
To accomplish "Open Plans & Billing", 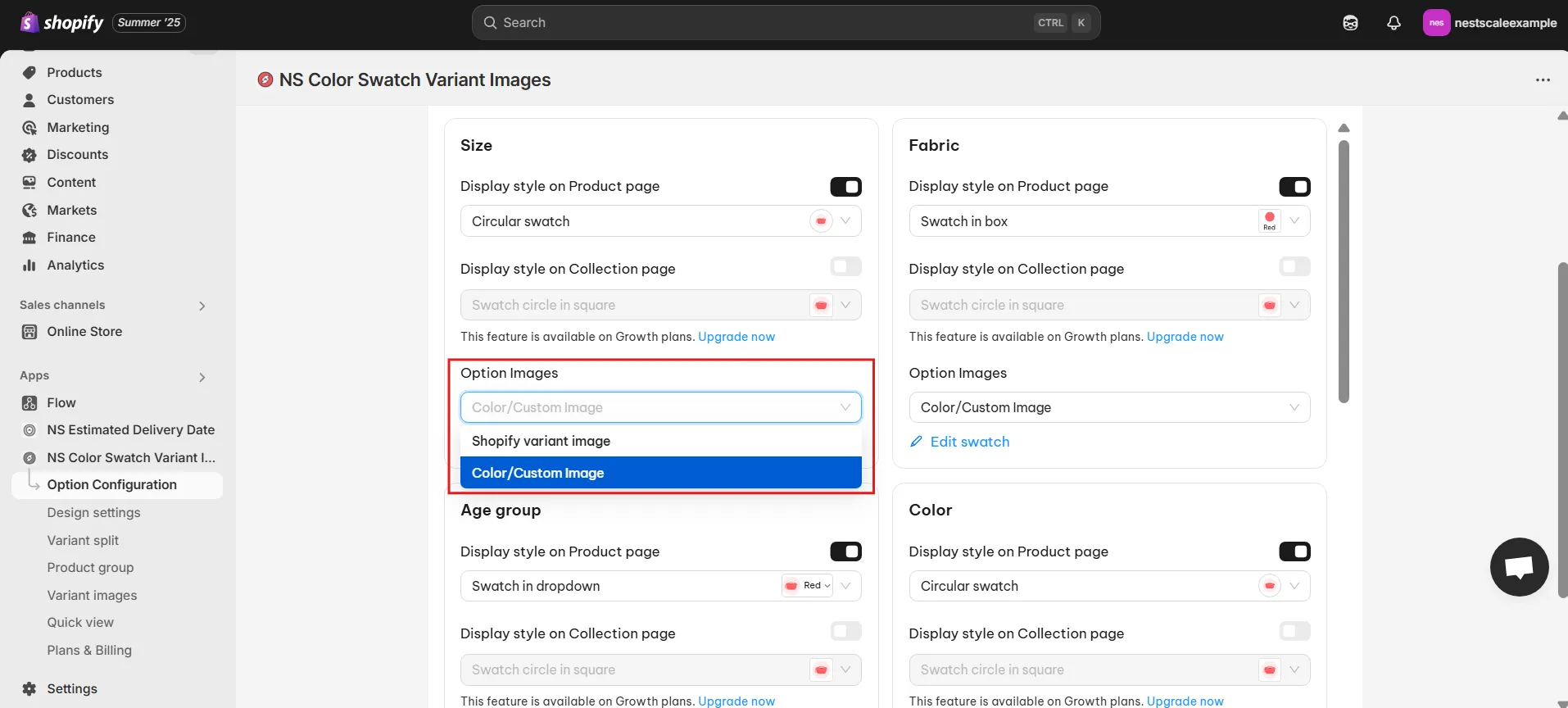I will [89, 651].
